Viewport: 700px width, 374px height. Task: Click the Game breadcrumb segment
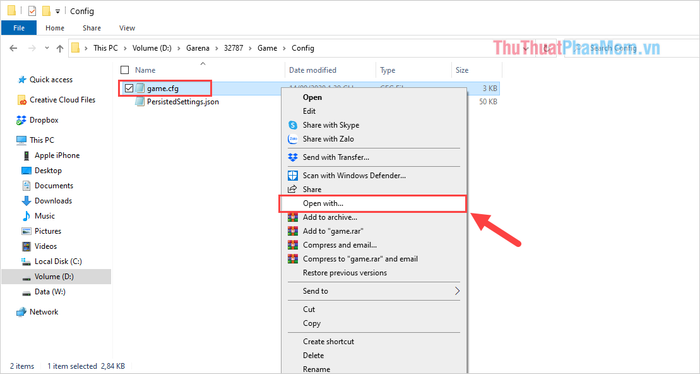(x=267, y=48)
